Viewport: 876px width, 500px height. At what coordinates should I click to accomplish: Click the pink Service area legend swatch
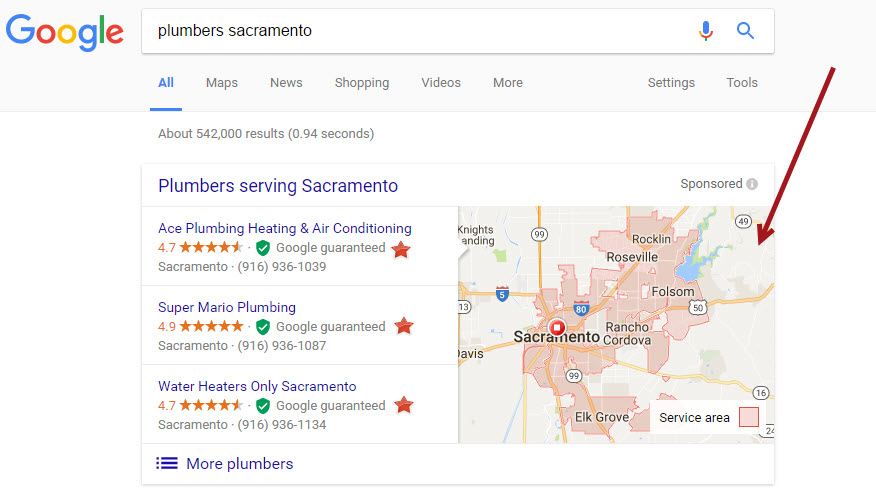coord(748,417)
